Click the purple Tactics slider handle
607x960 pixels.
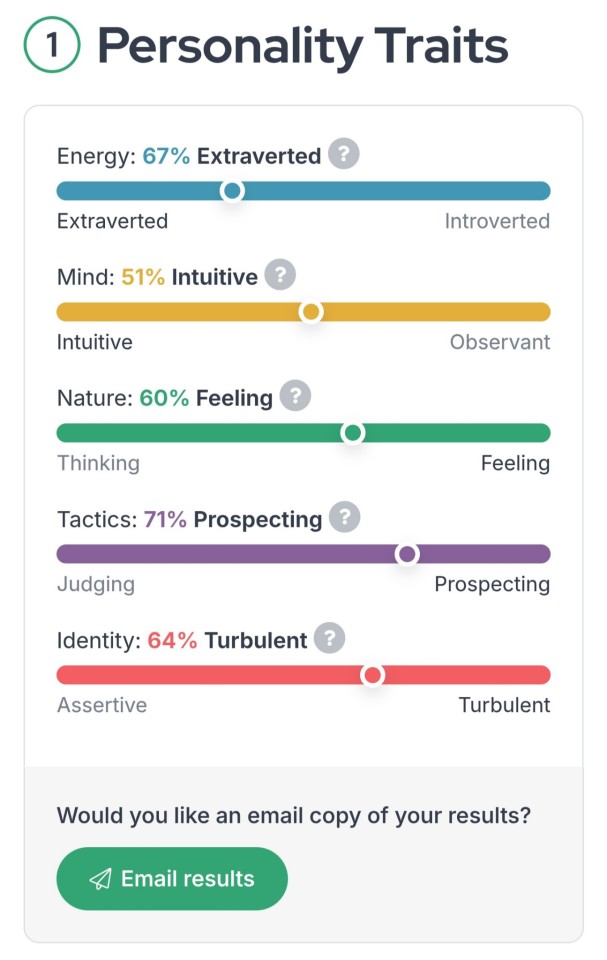pyautogui.click(x=407, y=554)
